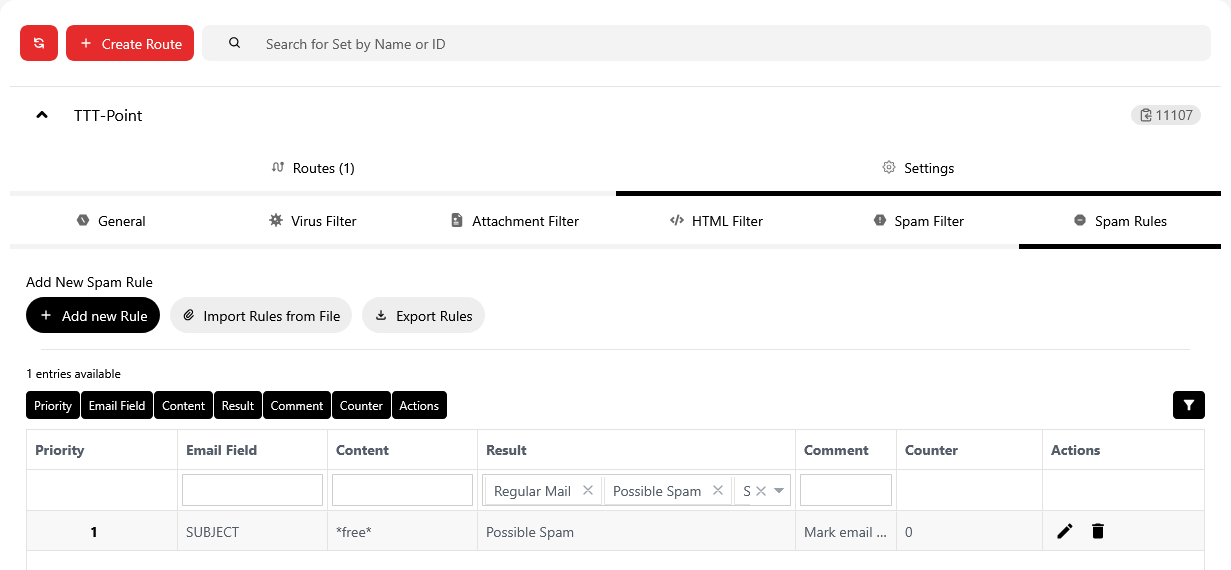The width and height of the screenshot is (1231, 570).
Task: Open the Virus Filter tab
Action: pos(312,221)
